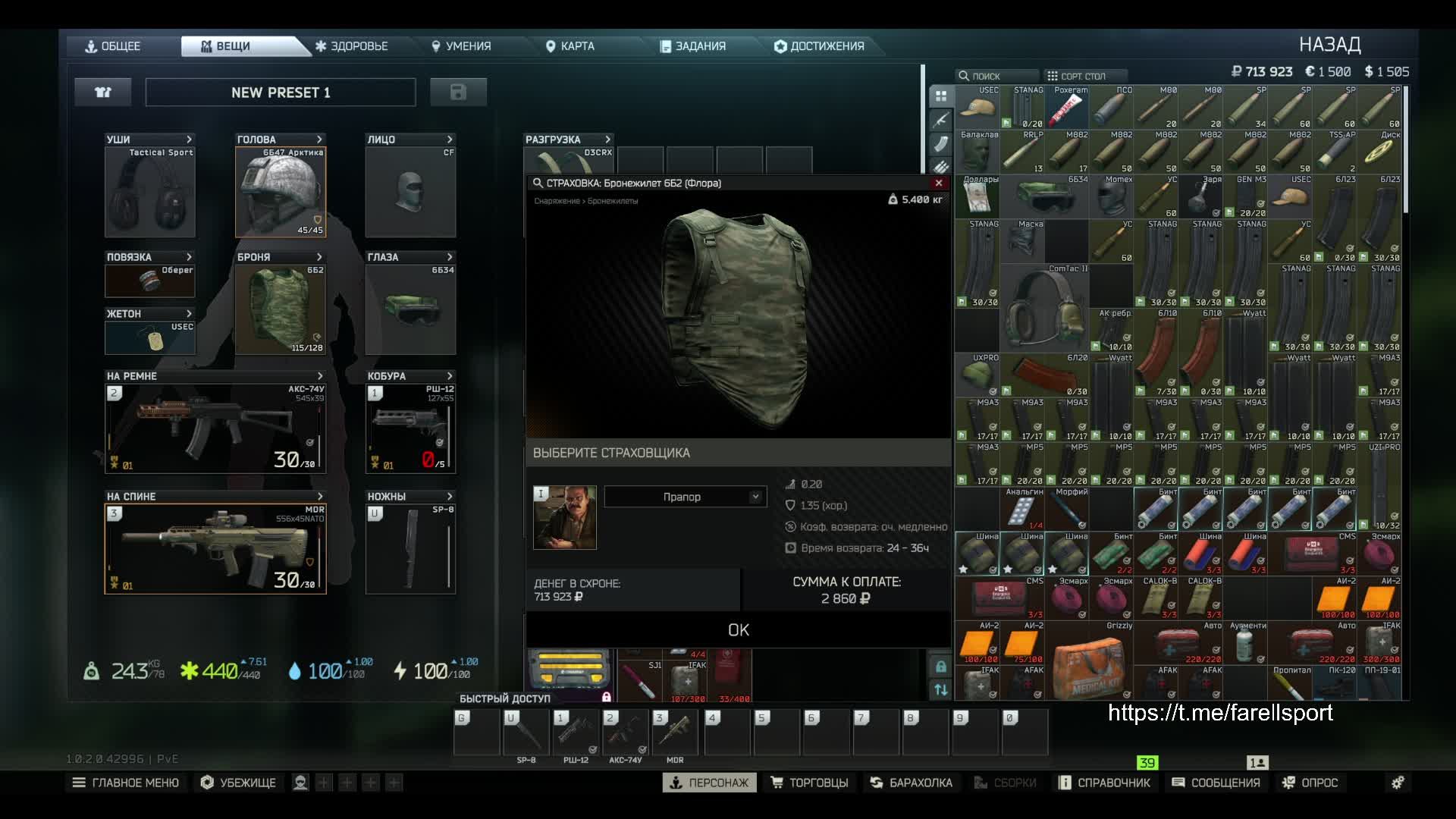Select the all-items grid tab in stash
1456x819 pixels.
tap(941, 96)
